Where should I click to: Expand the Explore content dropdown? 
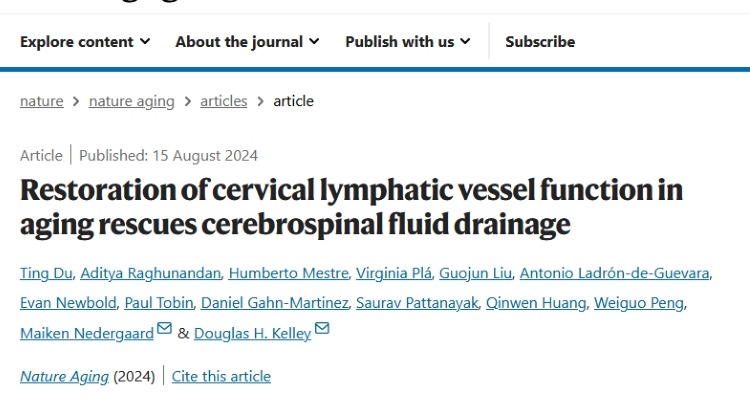[x=85, y=42]
